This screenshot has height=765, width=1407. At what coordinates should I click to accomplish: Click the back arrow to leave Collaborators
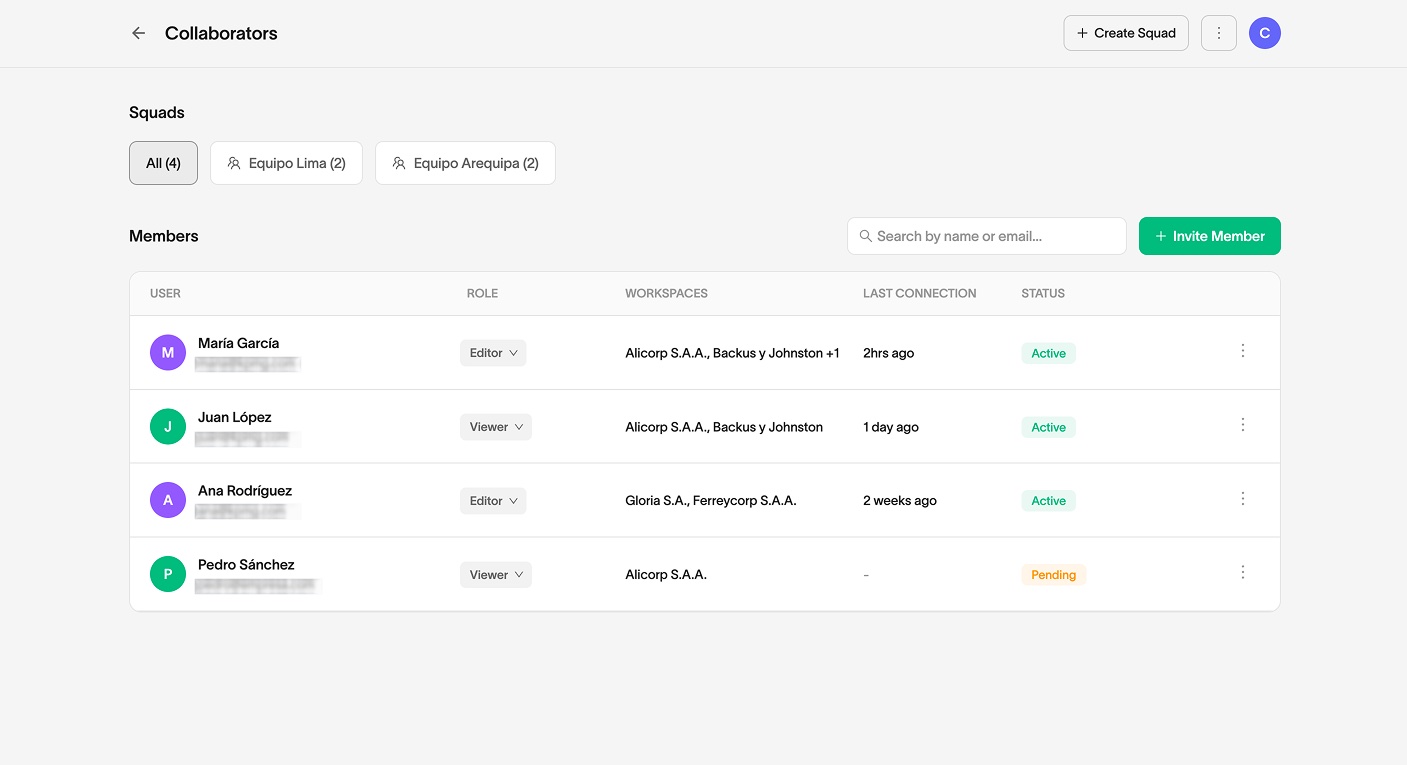pos(138,33)
